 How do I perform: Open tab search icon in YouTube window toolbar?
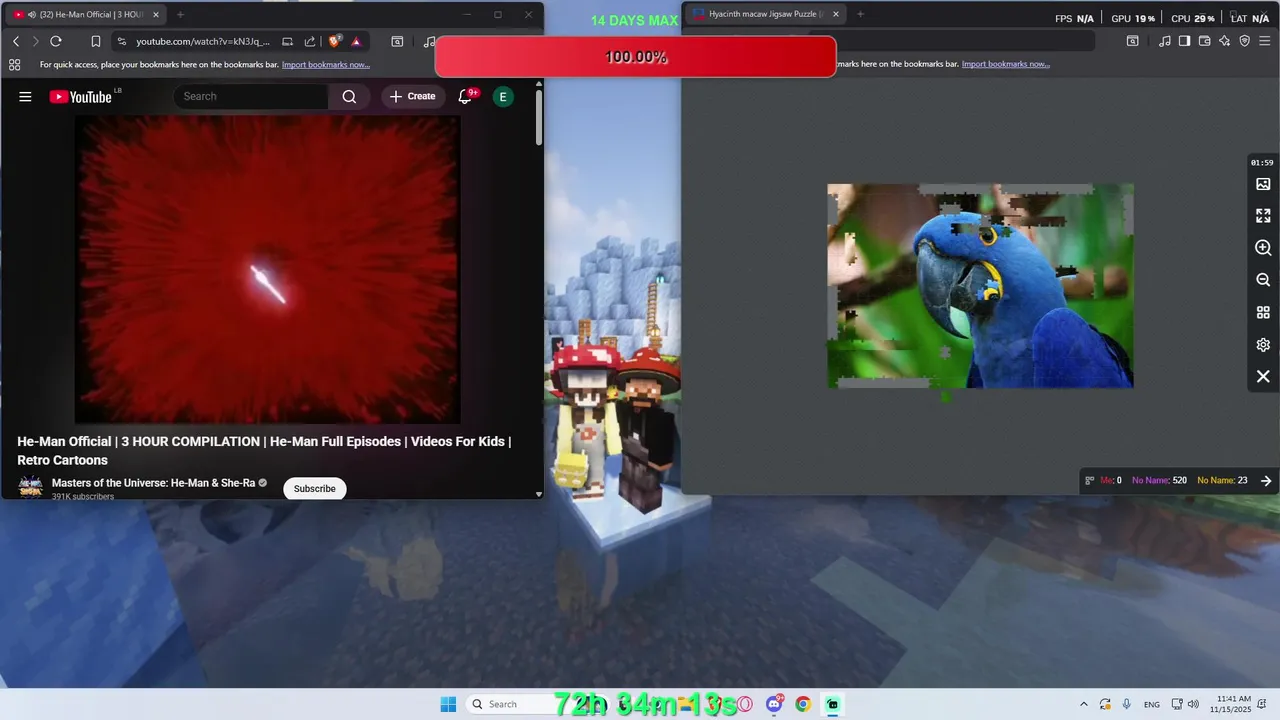click(397, 41)
